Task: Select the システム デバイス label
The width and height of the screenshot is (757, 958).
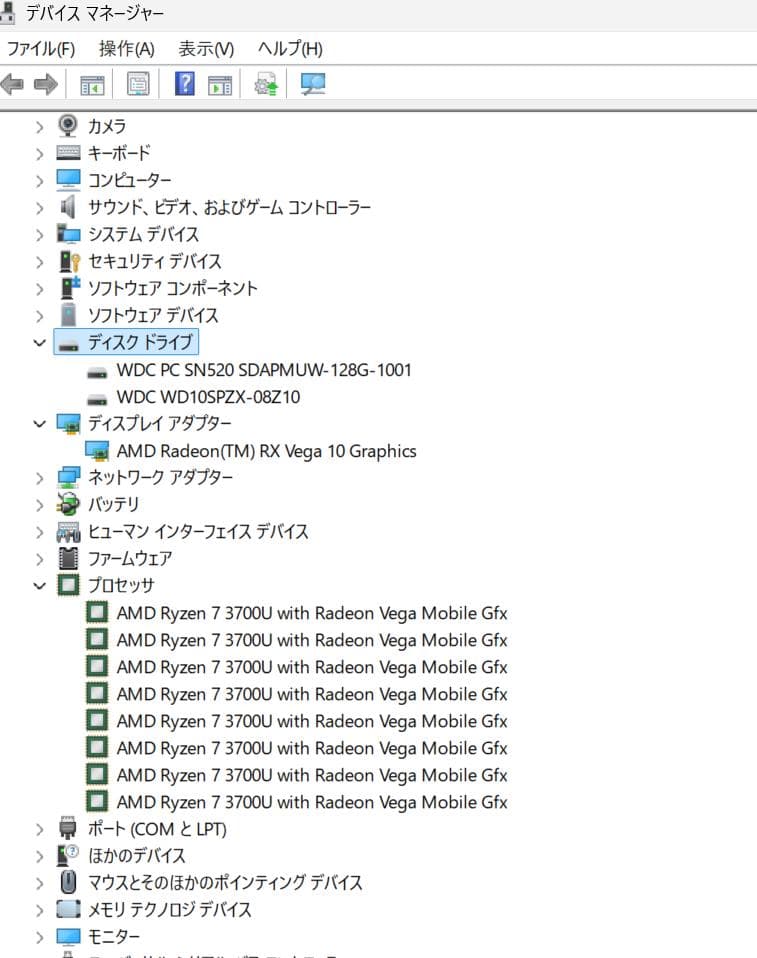Action: tap(144, 234)
